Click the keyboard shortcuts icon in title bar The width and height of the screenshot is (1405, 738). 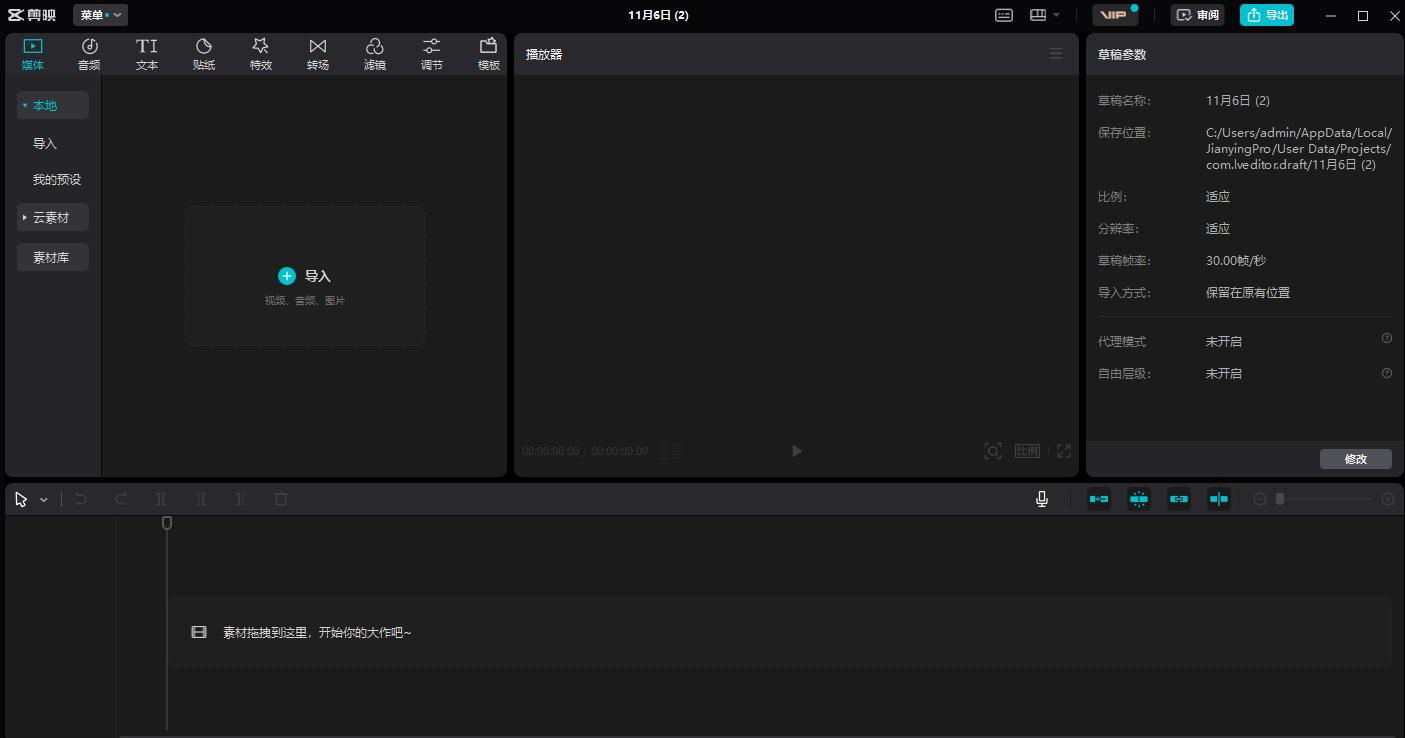pyautogui.click(x=1004, y=15)
